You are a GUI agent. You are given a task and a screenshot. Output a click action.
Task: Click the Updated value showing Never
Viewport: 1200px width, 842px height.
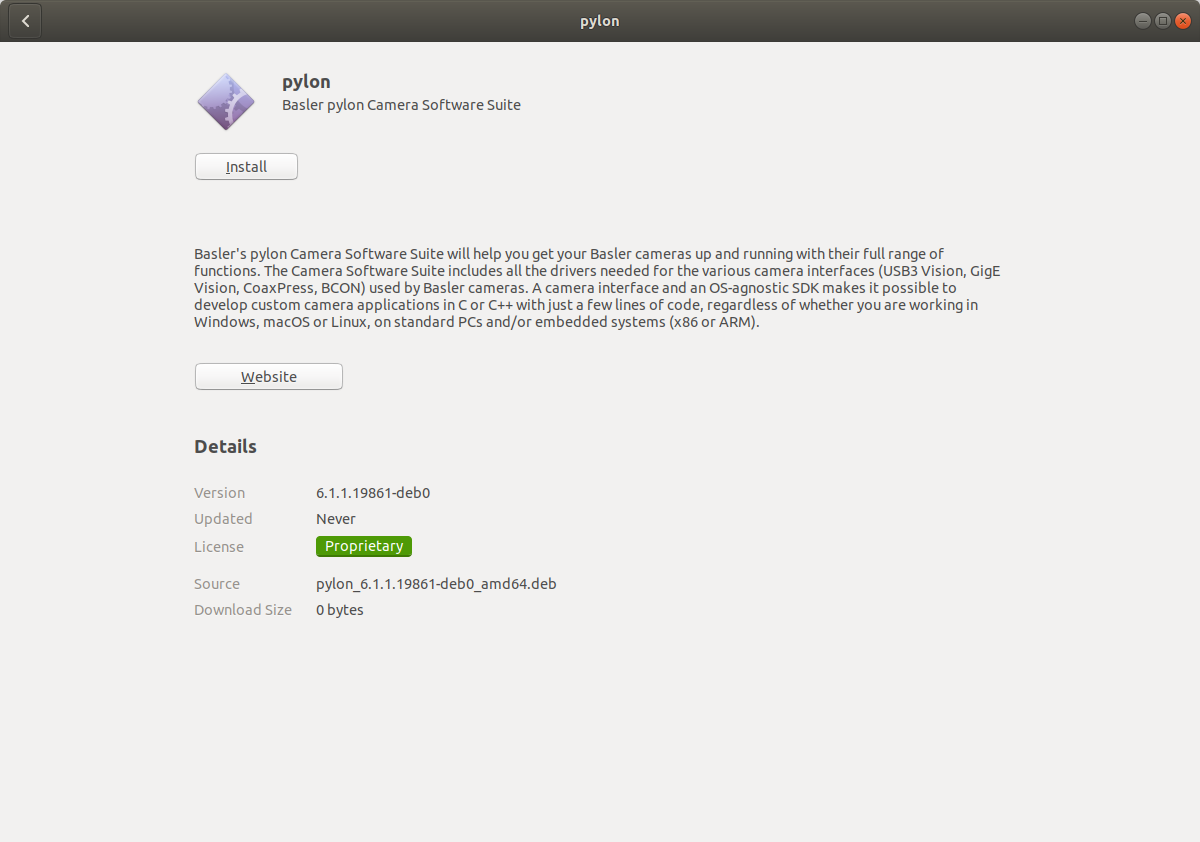[x=336, y=518]
